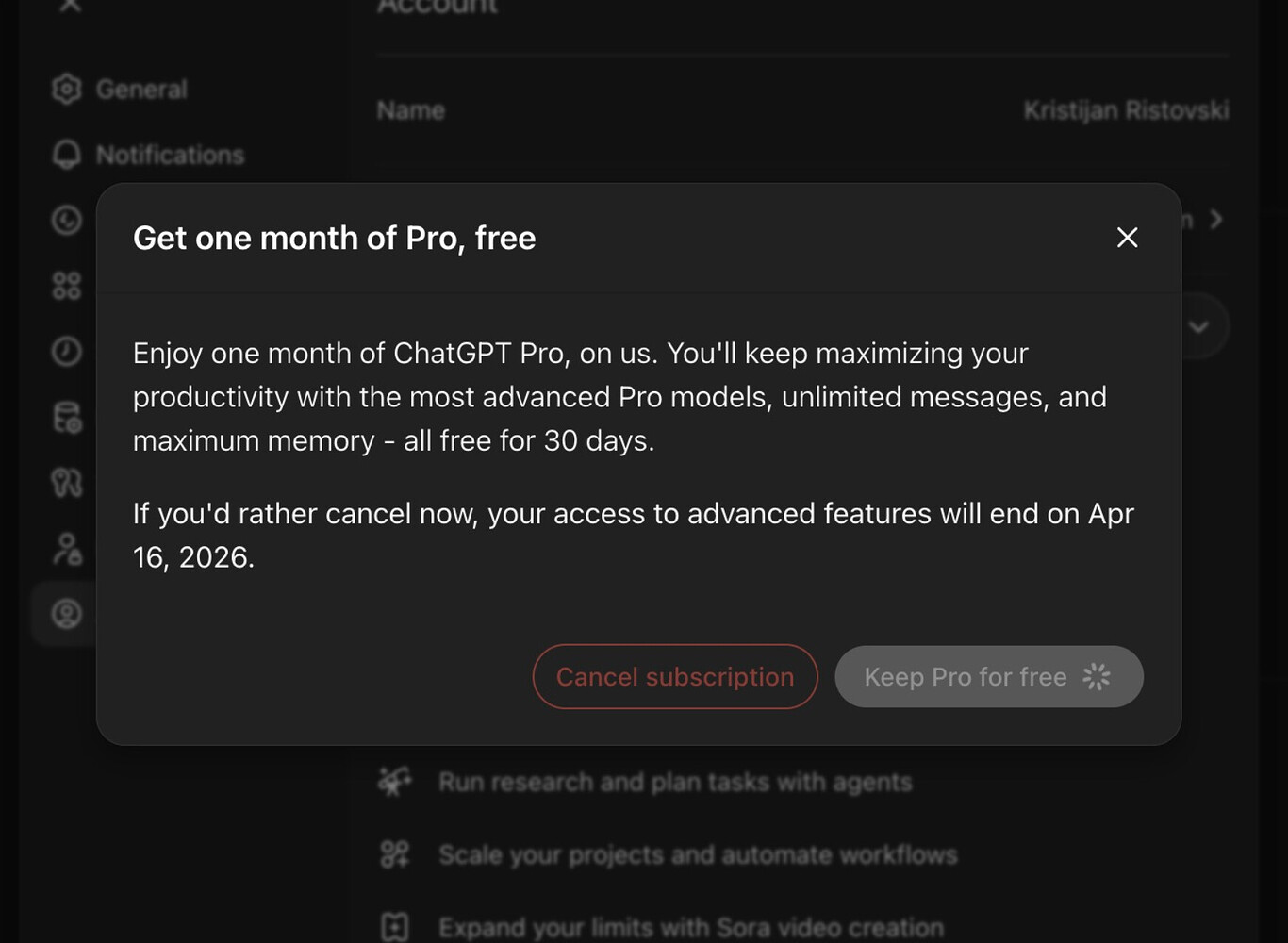Close the free Pro month dialog
This screenshot has width=1288, height=943.
(x=1127, y=238)
